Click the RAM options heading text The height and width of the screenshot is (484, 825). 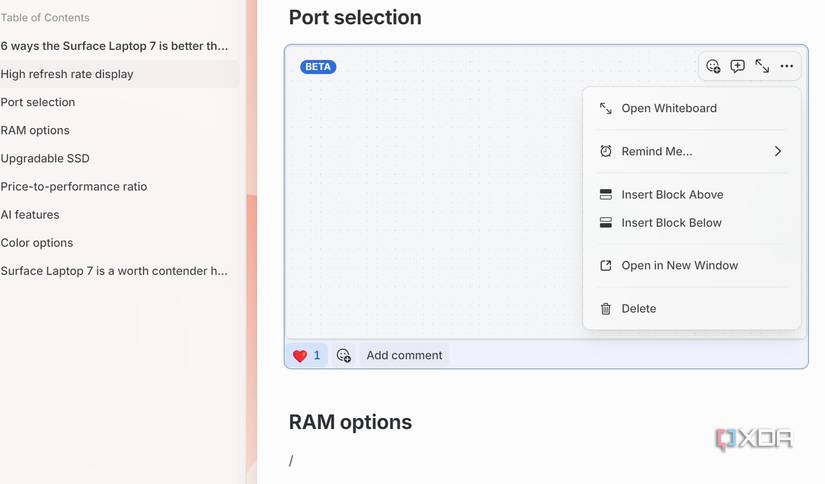tap(350, 422)
